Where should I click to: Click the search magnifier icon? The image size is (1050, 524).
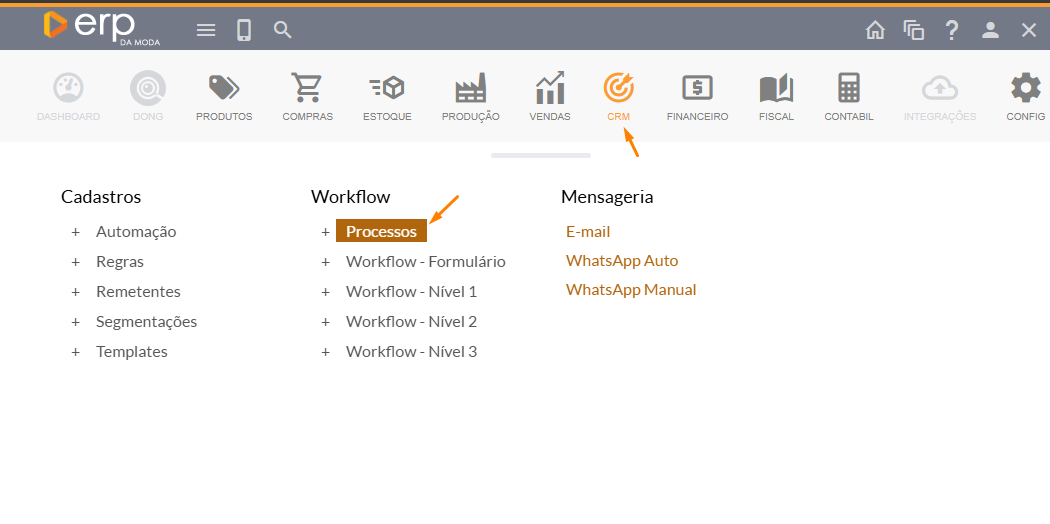(283, 30)
